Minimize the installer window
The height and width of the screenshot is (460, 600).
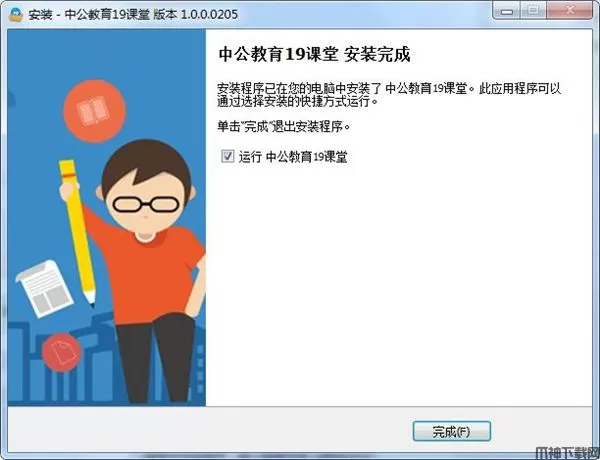(507, 10)
